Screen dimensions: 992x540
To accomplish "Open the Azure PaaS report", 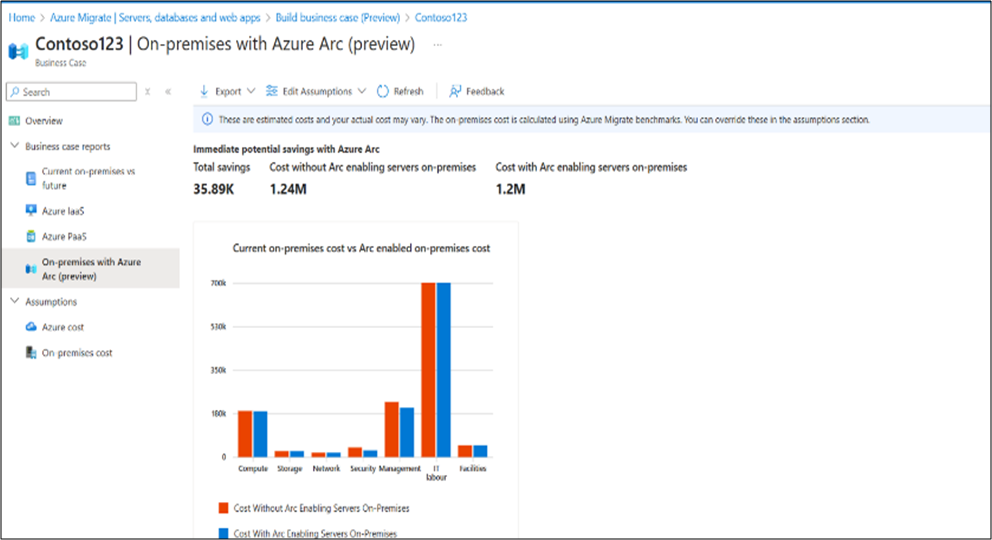I will [65, 236].
